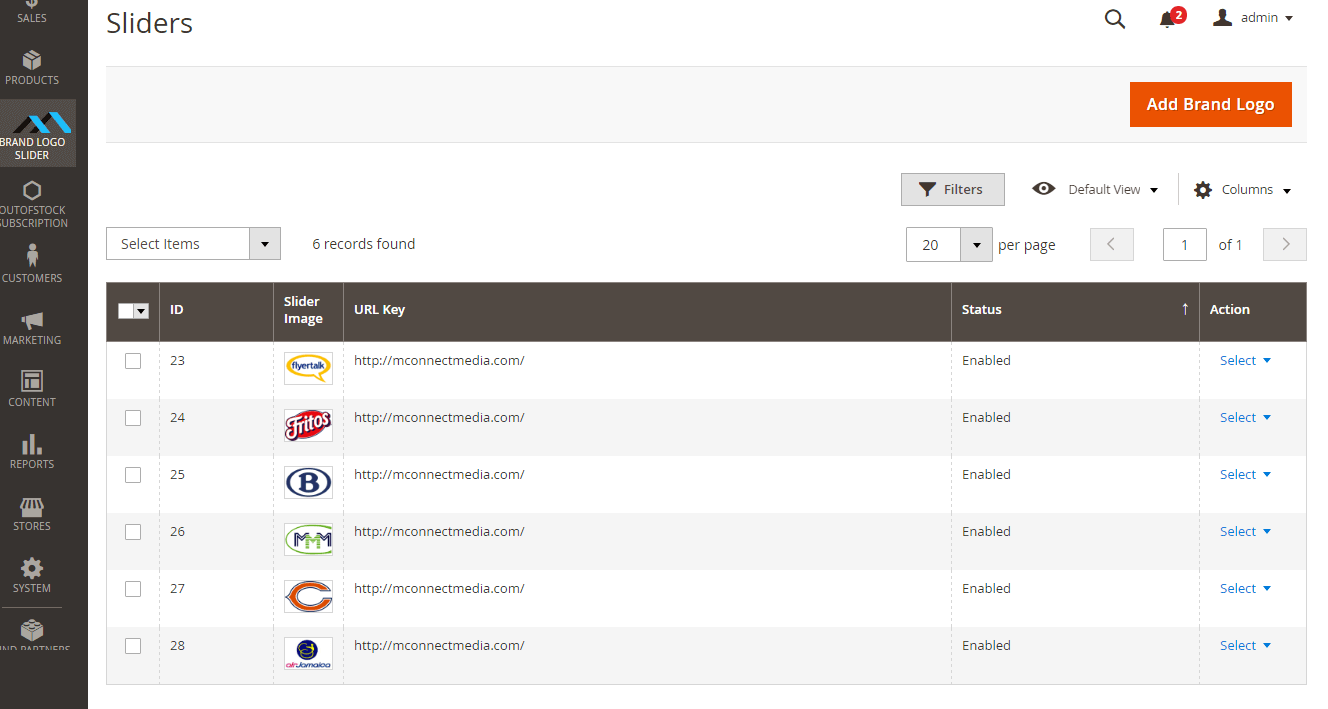Open the Reports bar chart menu
1328x709 pixels.
(32, 451)
